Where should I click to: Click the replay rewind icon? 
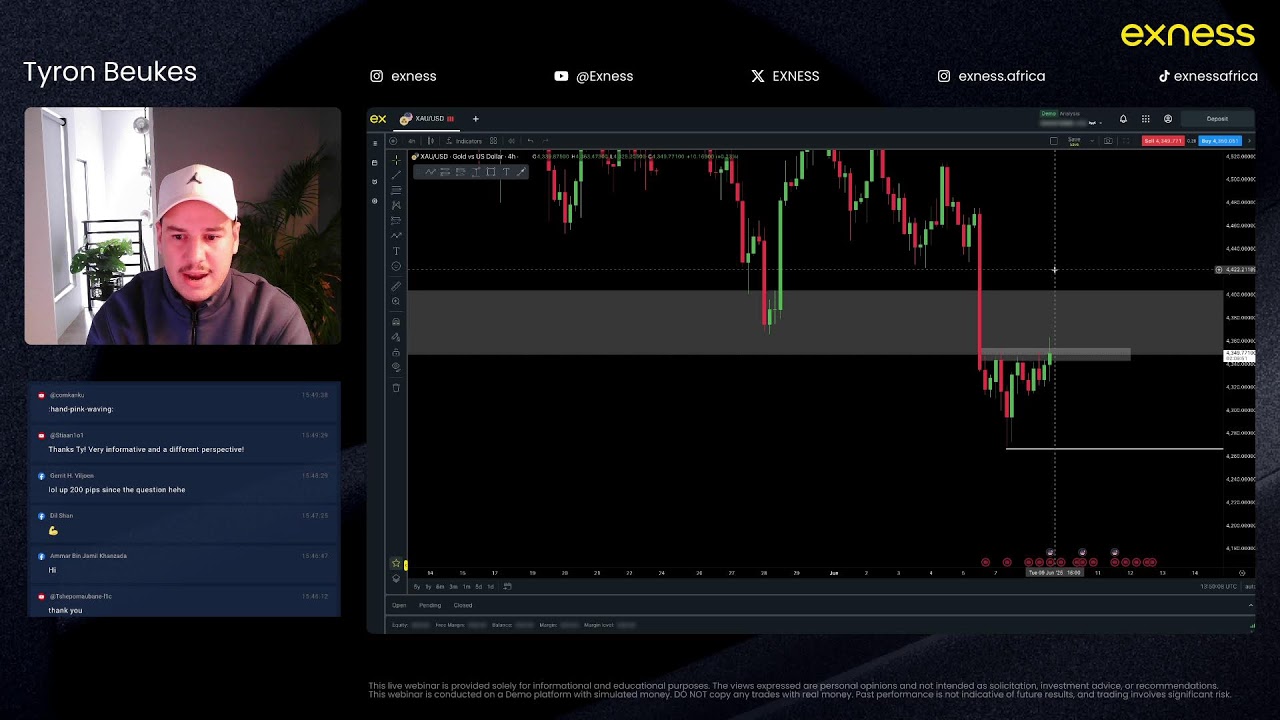pos(511,141)
